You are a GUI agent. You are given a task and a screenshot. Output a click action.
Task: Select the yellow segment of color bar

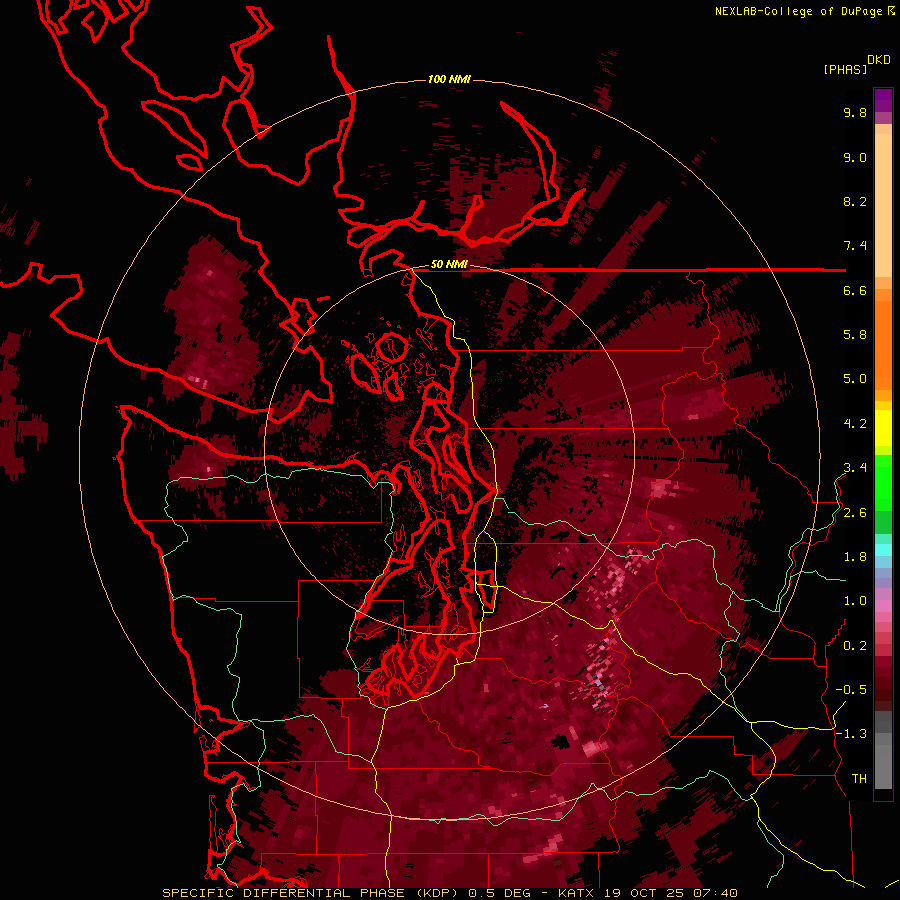point(883,428)
